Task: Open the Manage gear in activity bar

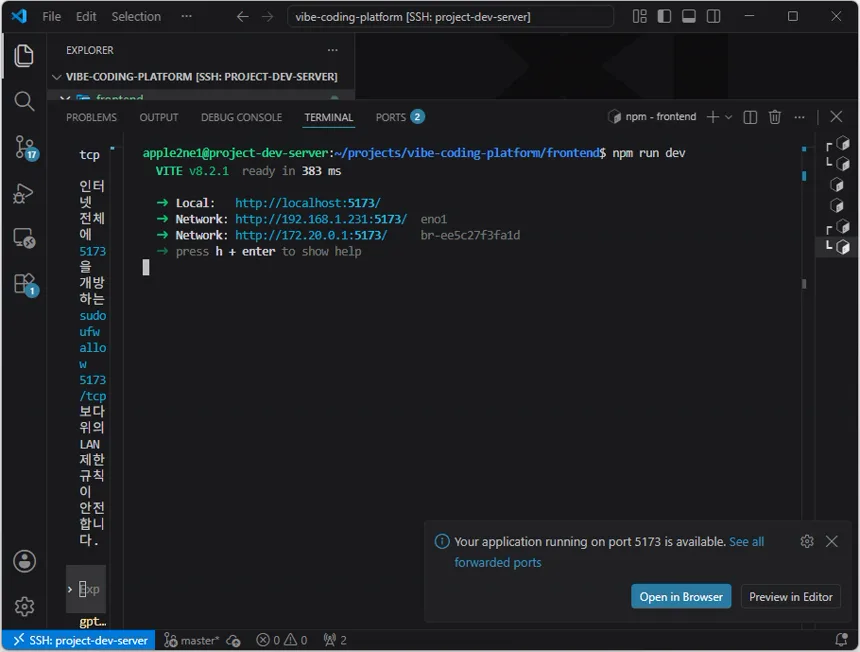Action: tap(24, 606)
